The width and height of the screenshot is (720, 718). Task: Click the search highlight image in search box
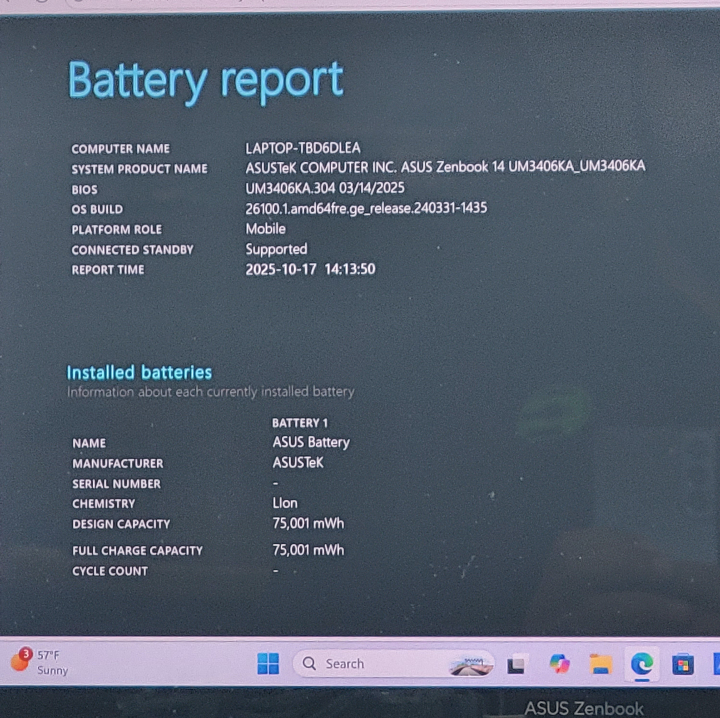pyautogui.click(x=470, y=664)
